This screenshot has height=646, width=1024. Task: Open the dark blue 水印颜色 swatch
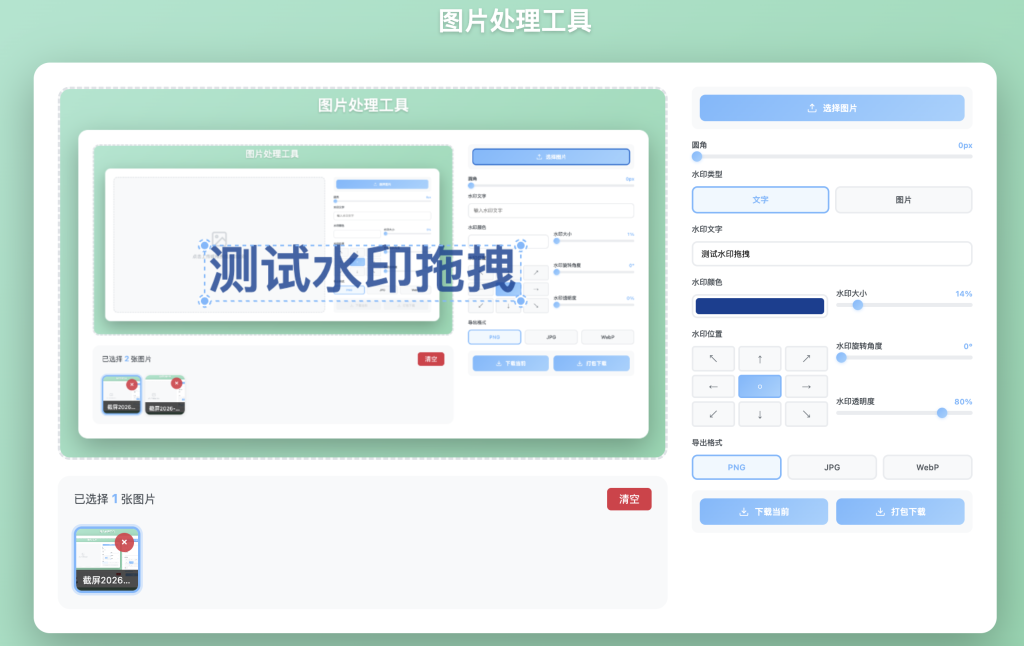760,306
